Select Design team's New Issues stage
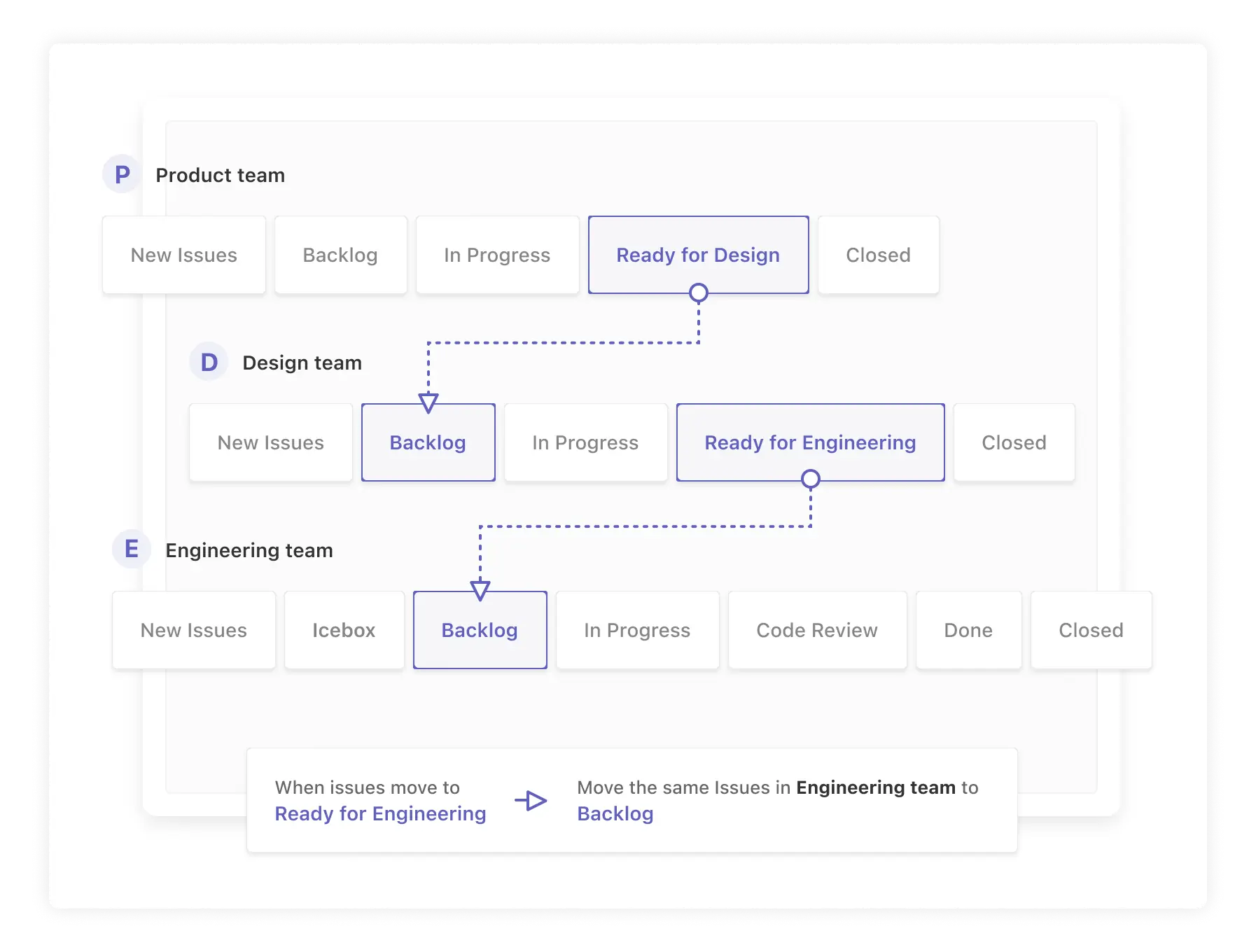Image resolution: width=1256 pixels, height=952 pixels. coord(271,442)
